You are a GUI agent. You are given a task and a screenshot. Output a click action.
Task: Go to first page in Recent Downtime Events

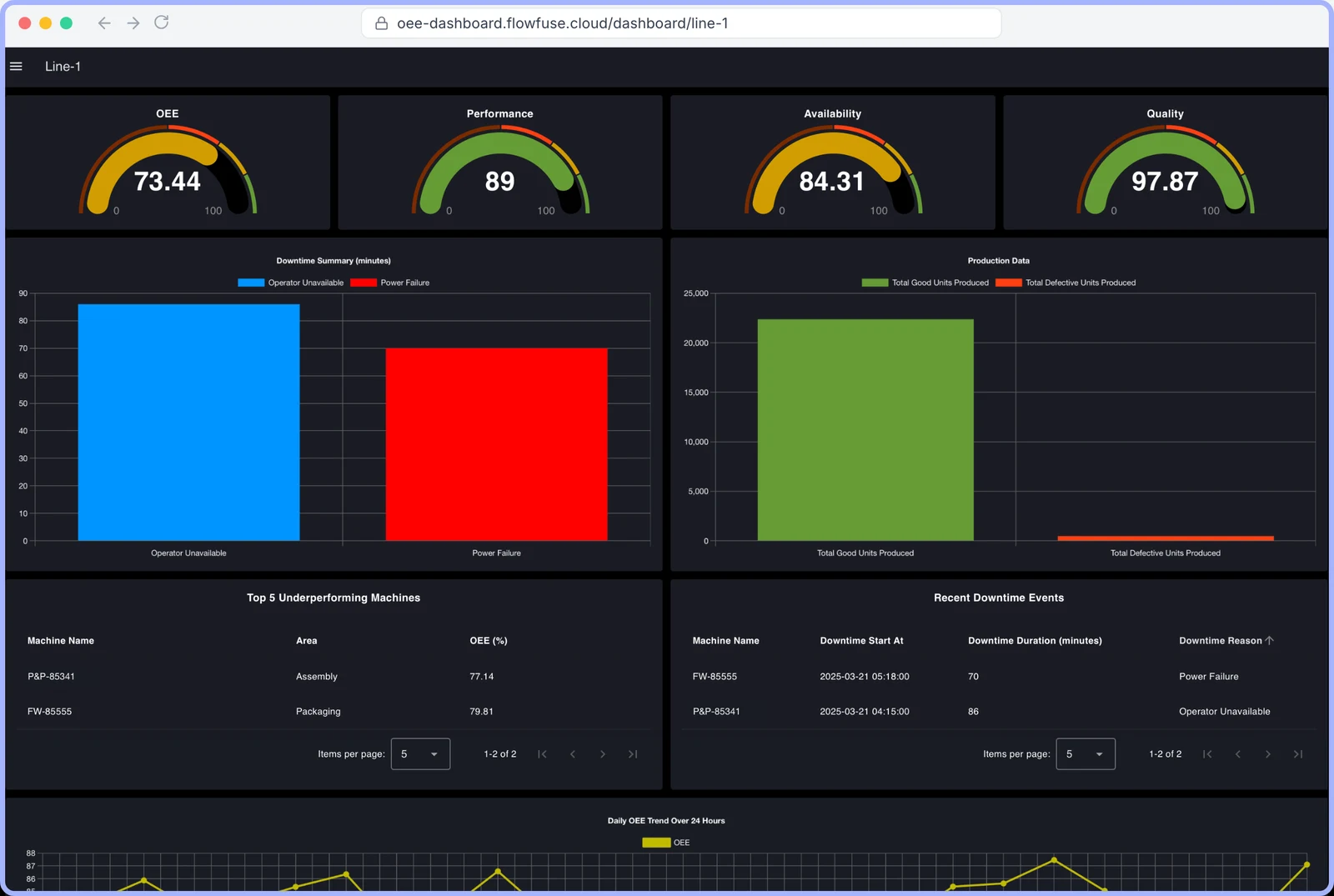[x=1207, y=754]
